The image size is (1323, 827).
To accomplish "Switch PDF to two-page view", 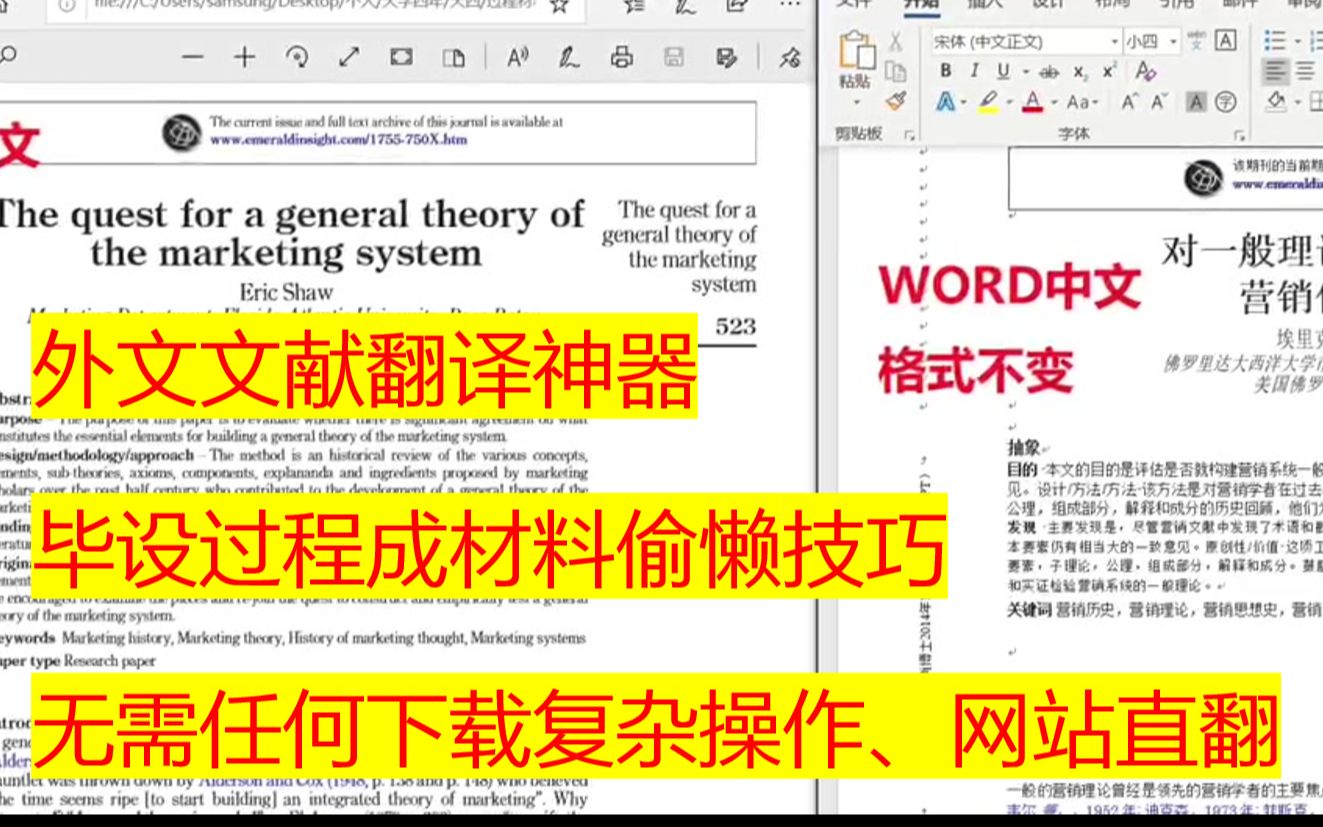I will (x=454, y=57).
